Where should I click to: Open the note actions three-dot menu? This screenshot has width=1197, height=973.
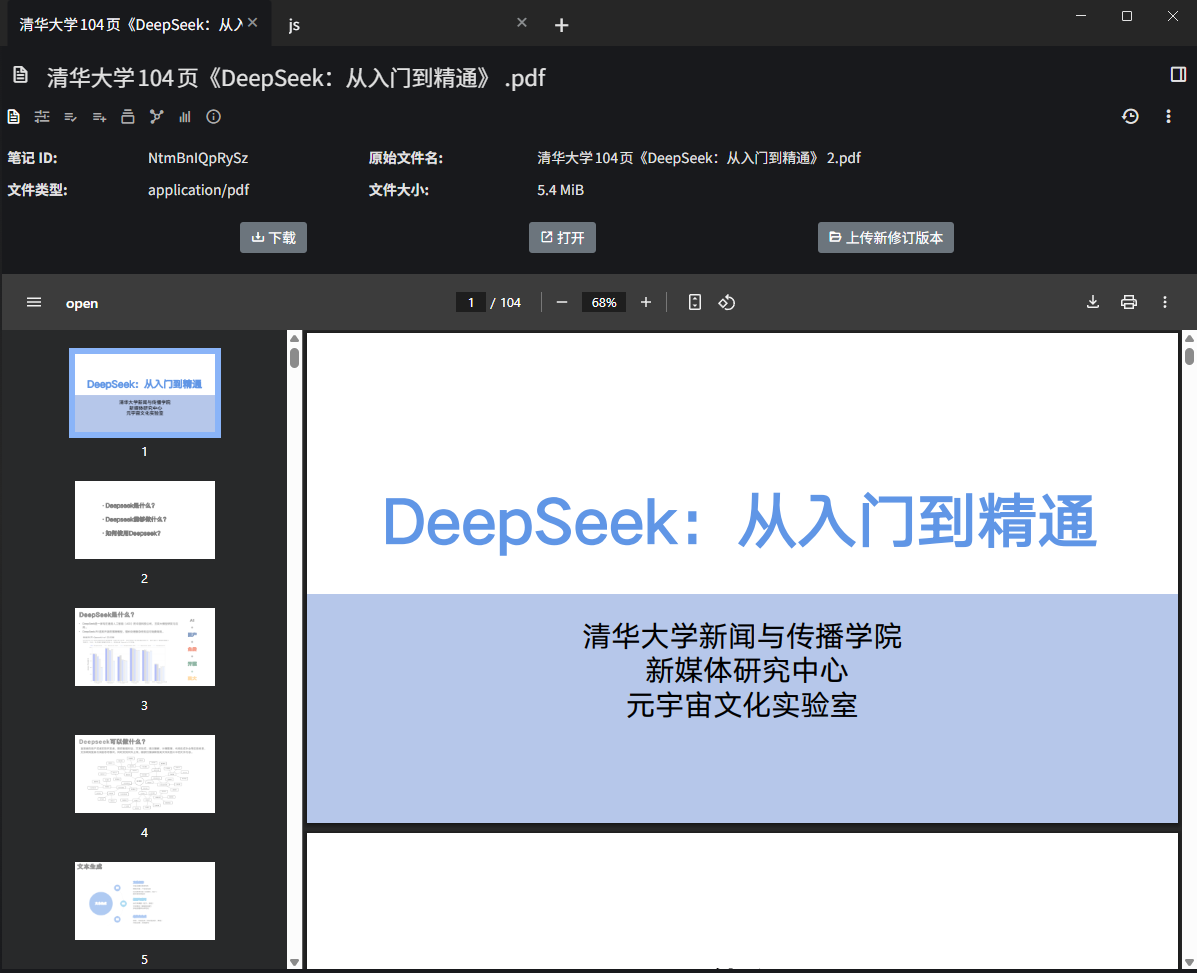pyautogui.click(x=1168, y=117)
